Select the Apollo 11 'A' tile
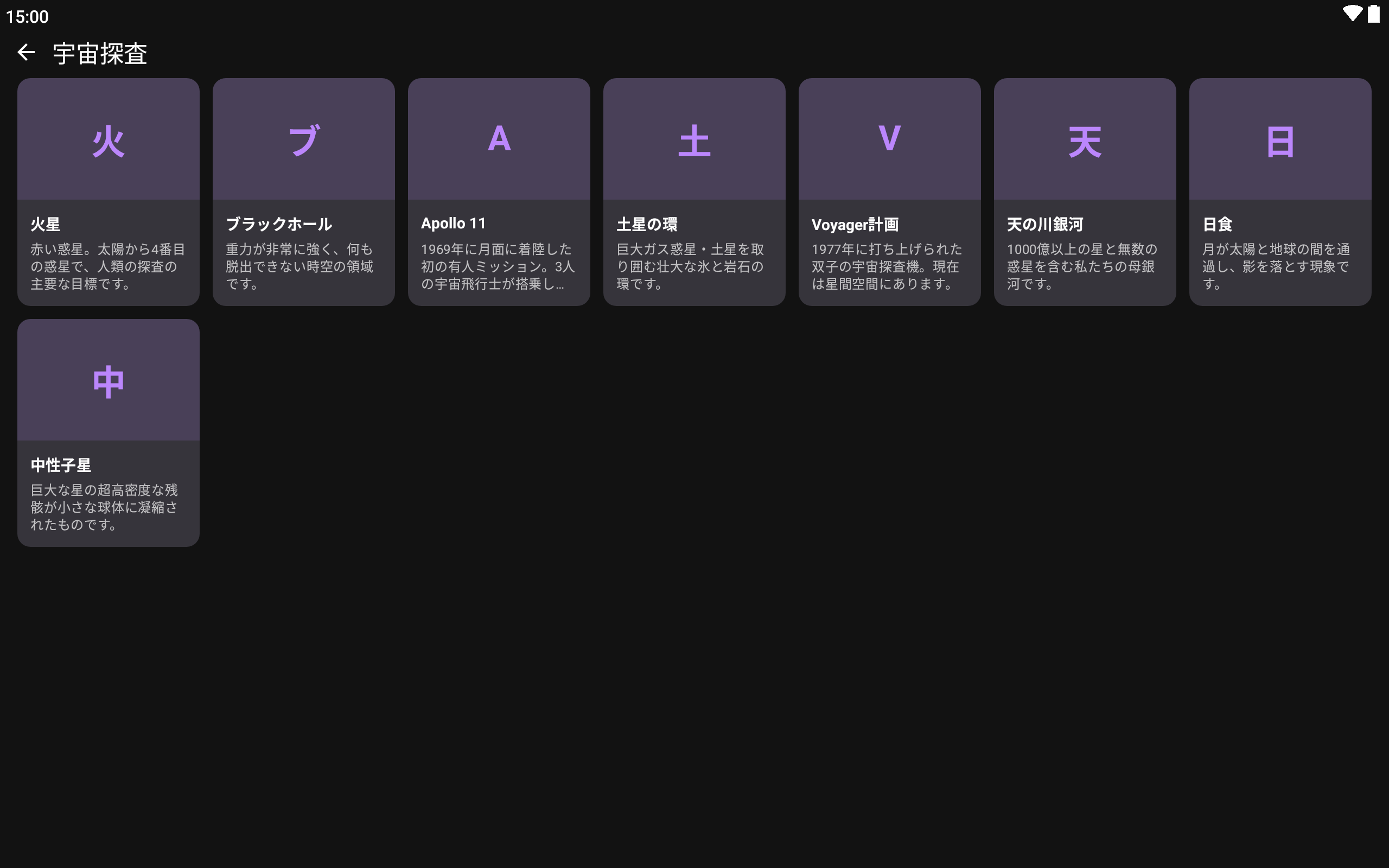The width and height of the screenshot is (1389, 868). [499, 139]
